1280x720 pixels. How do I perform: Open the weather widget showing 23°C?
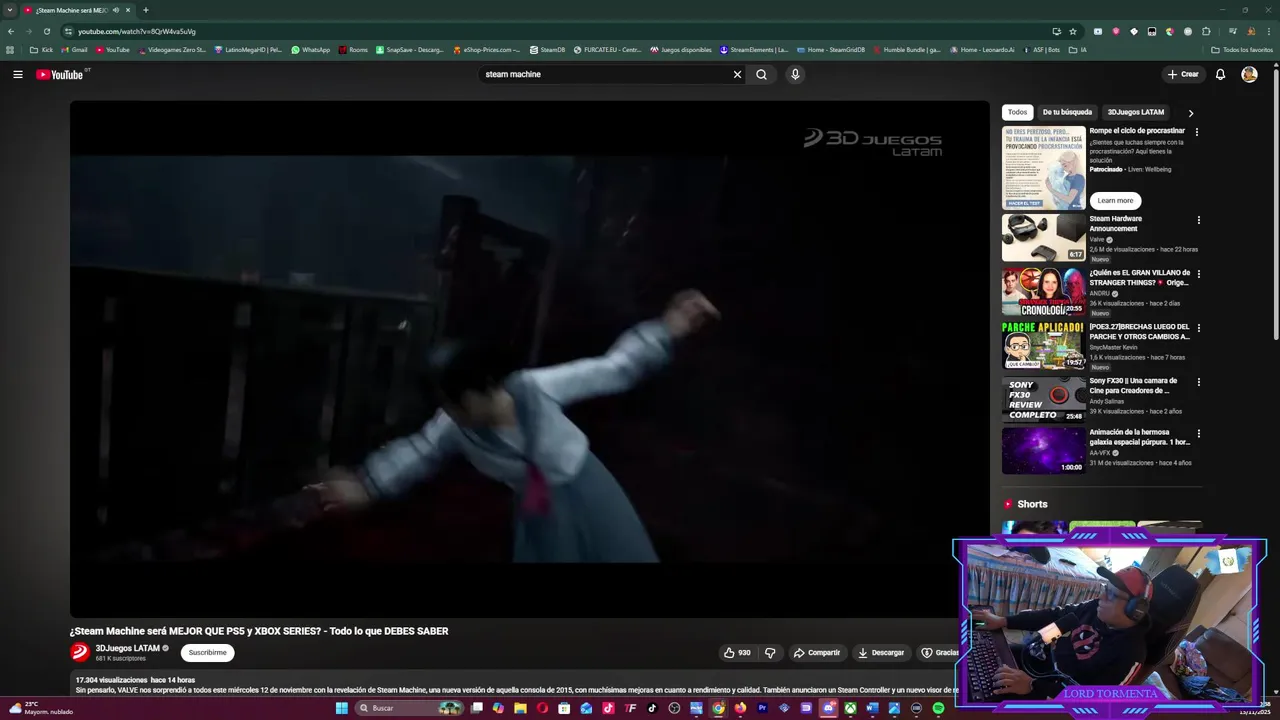[40, 708]
